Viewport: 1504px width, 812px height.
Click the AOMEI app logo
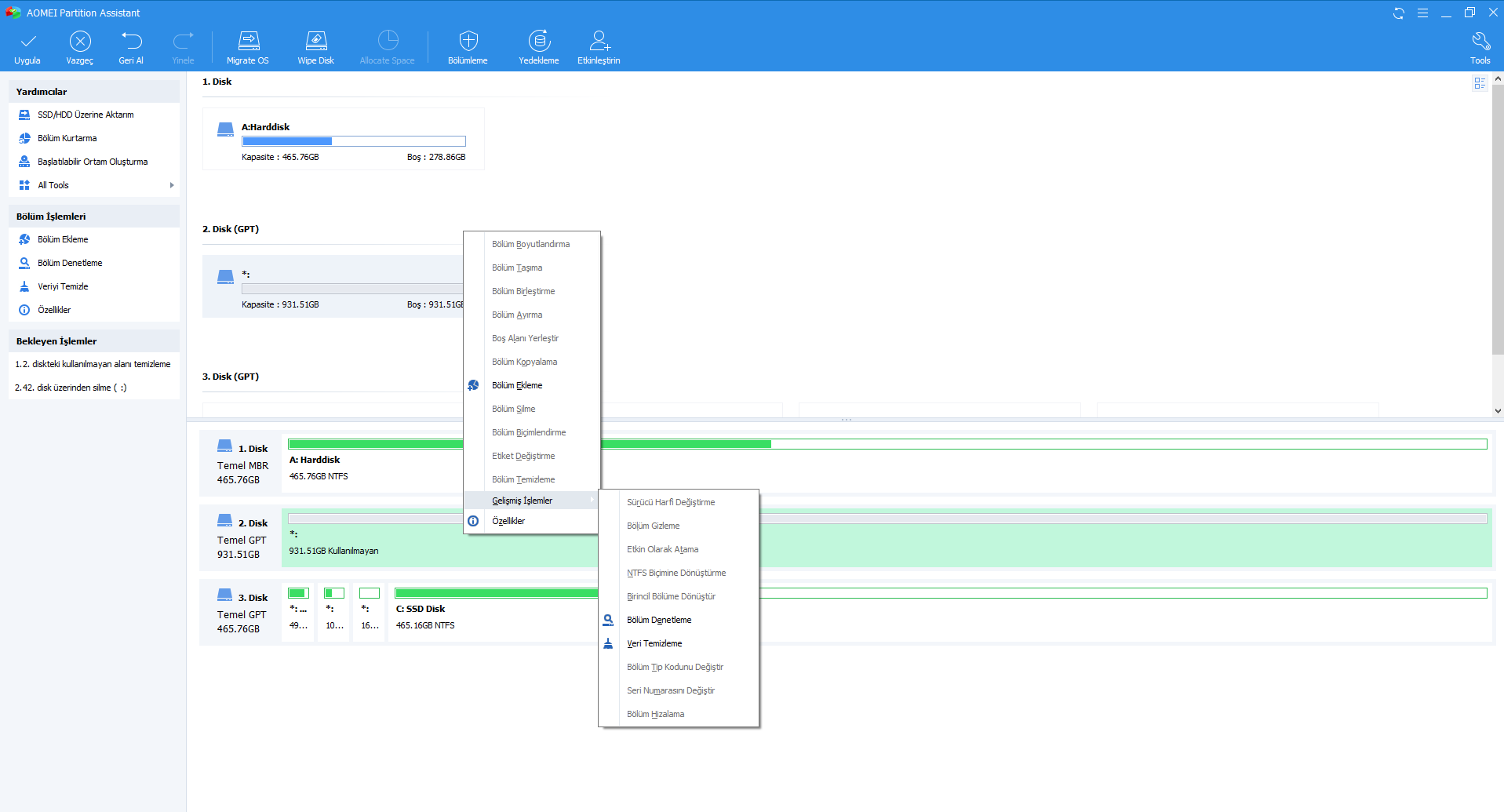(x=13, y=13)
